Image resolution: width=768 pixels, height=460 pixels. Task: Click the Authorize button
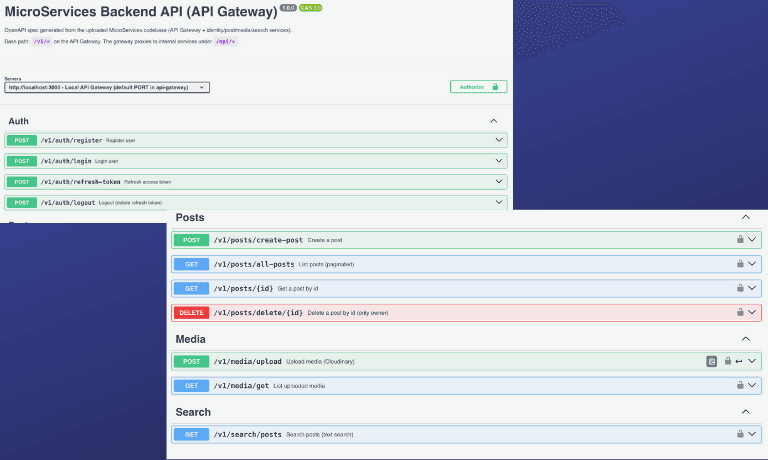[478, 87]
